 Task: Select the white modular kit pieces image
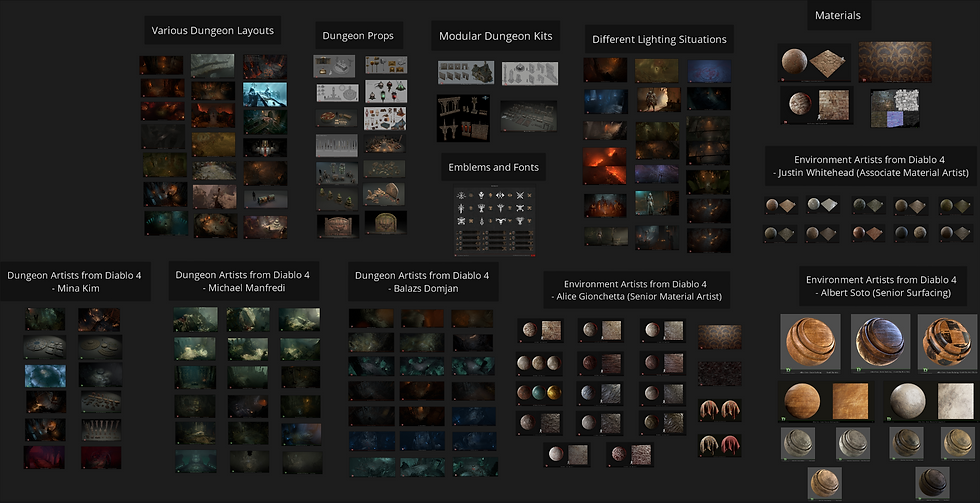[x=530, y=74]
